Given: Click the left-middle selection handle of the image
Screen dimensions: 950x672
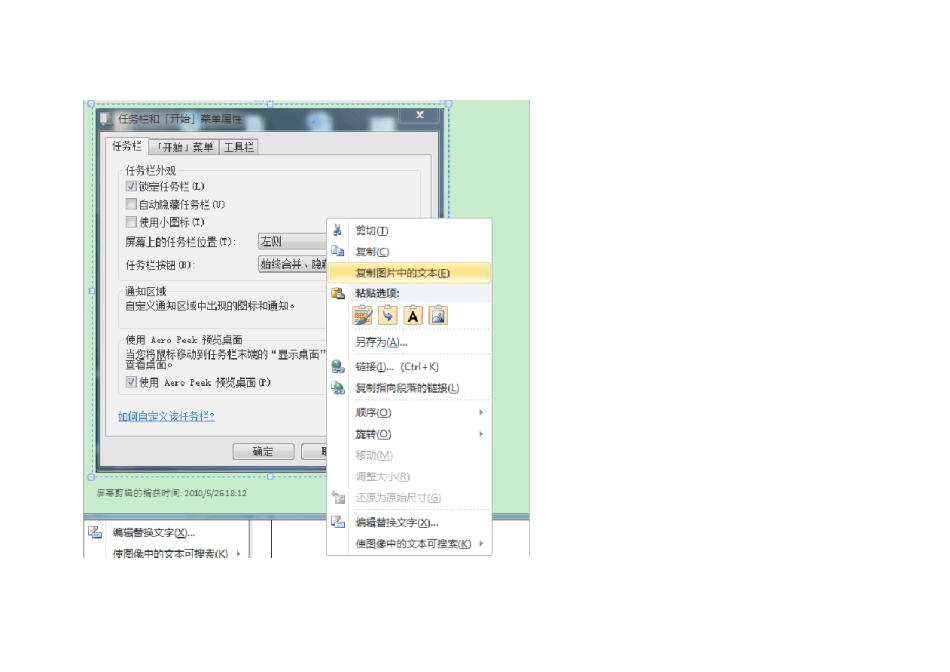Looking at the screenshot, I should coord(92,291).
